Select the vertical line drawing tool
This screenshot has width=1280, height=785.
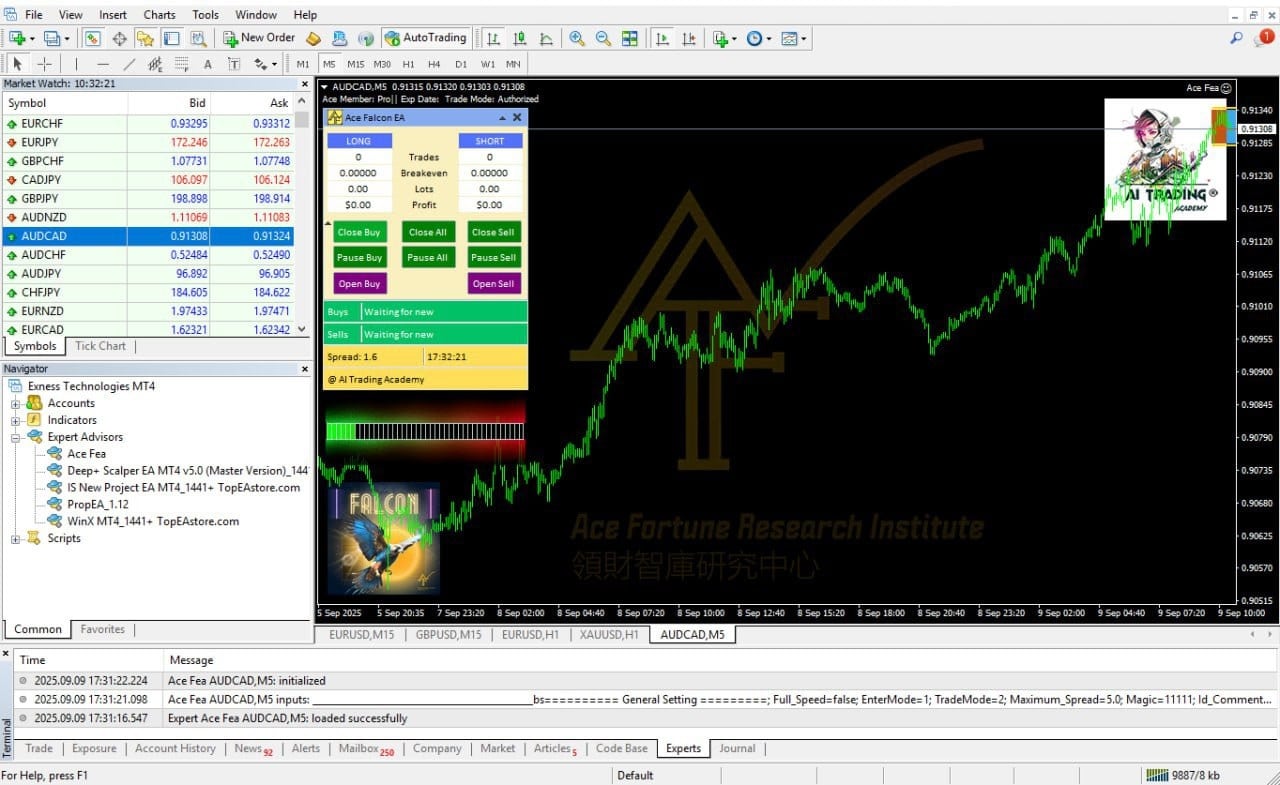point(75,64)
